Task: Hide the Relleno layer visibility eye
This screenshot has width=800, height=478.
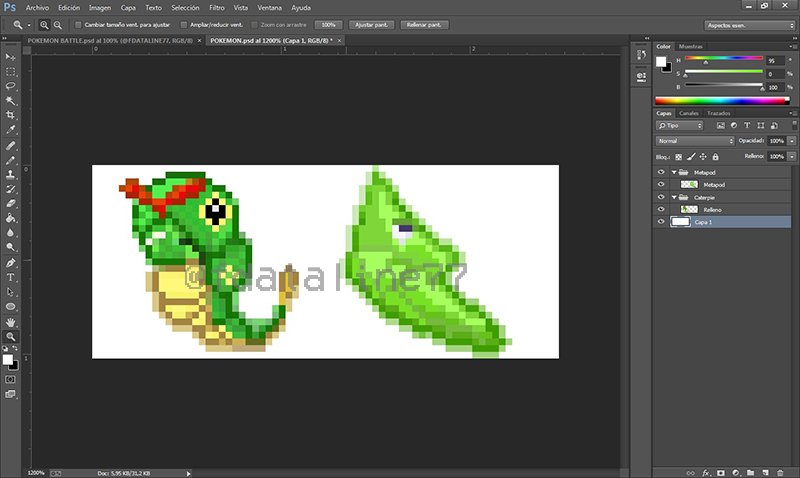Action: point(661,210)
